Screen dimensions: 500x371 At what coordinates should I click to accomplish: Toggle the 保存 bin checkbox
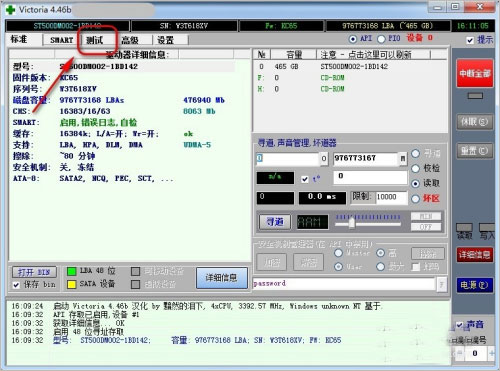click(x=16, y=285)
